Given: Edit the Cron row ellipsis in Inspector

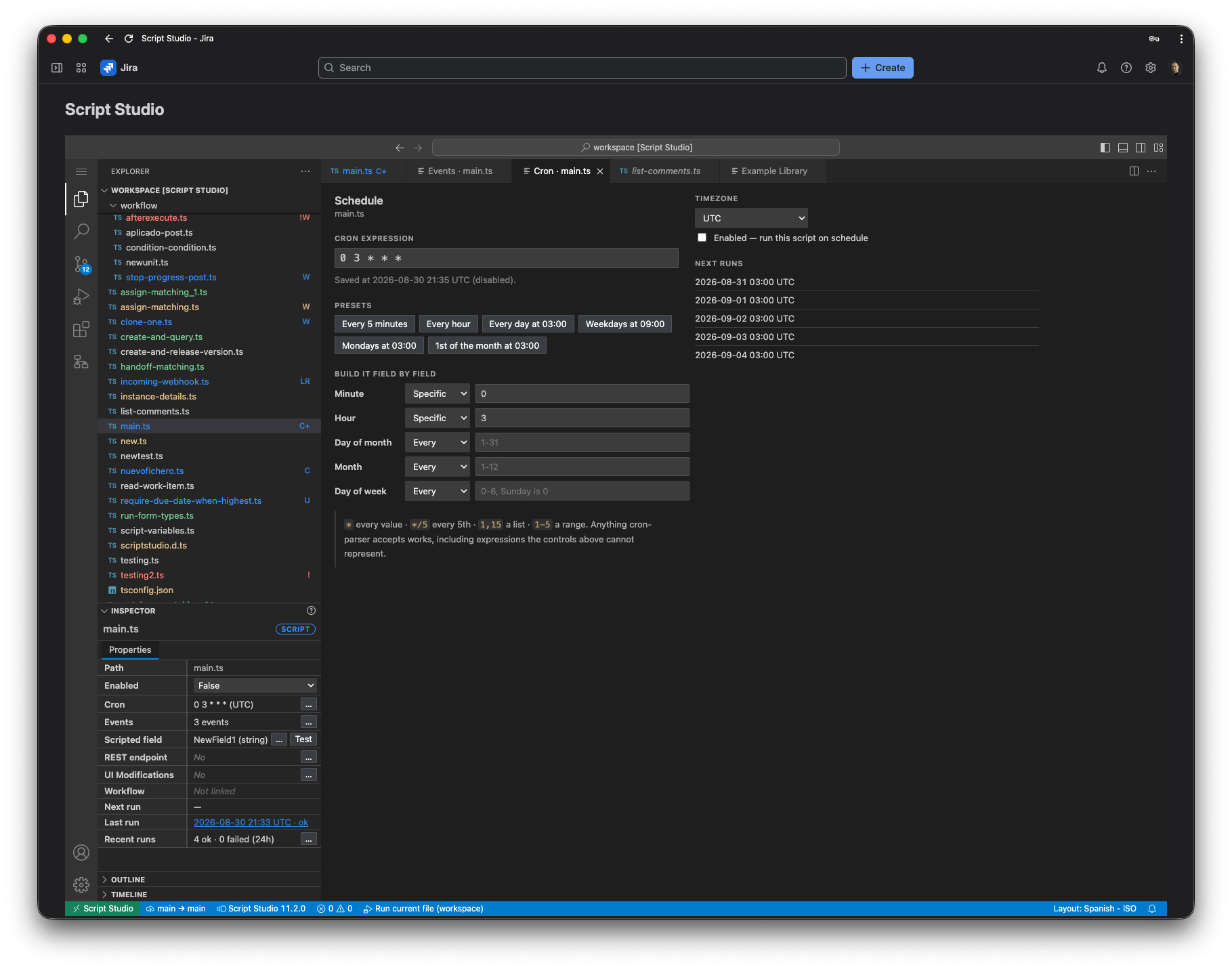Looking at the screenshot, I should pos(309,704).
